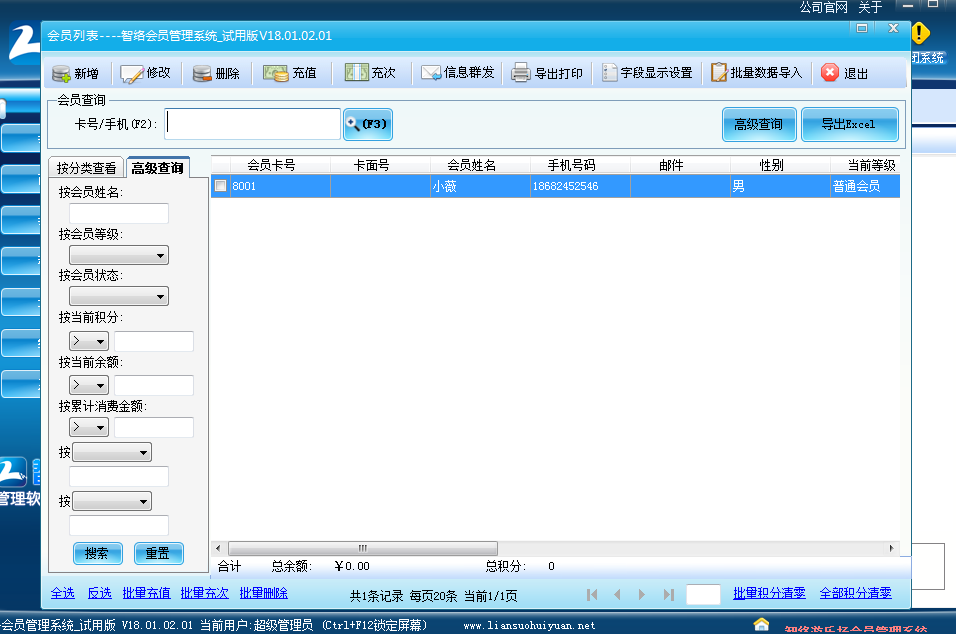The width and height of the screenshot is (956, 634).
Task: Switch to the 按分类查看 tab
Action: [x=85, y=167]
